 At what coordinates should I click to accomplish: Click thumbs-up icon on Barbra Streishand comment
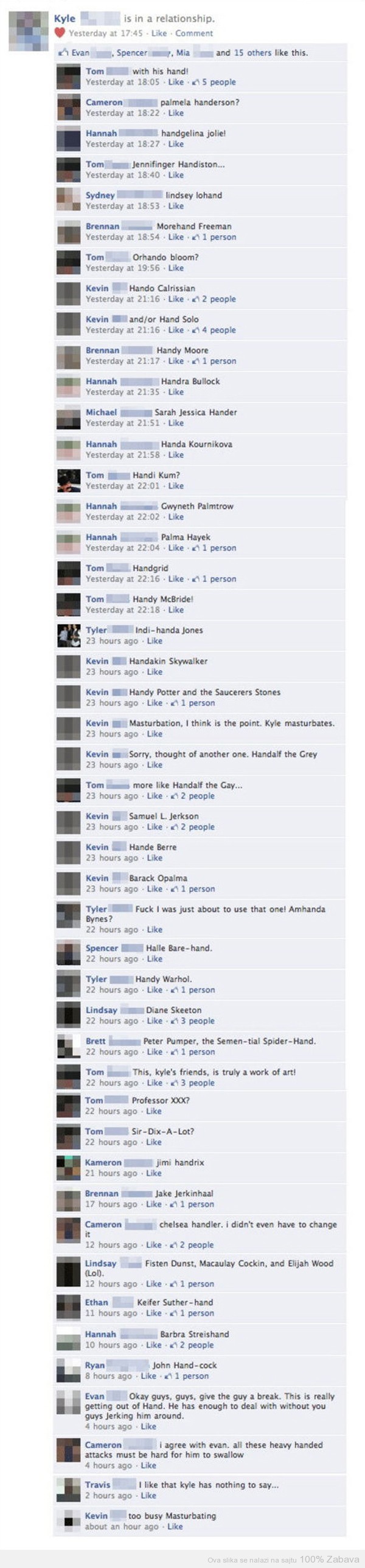[173, 1345]
